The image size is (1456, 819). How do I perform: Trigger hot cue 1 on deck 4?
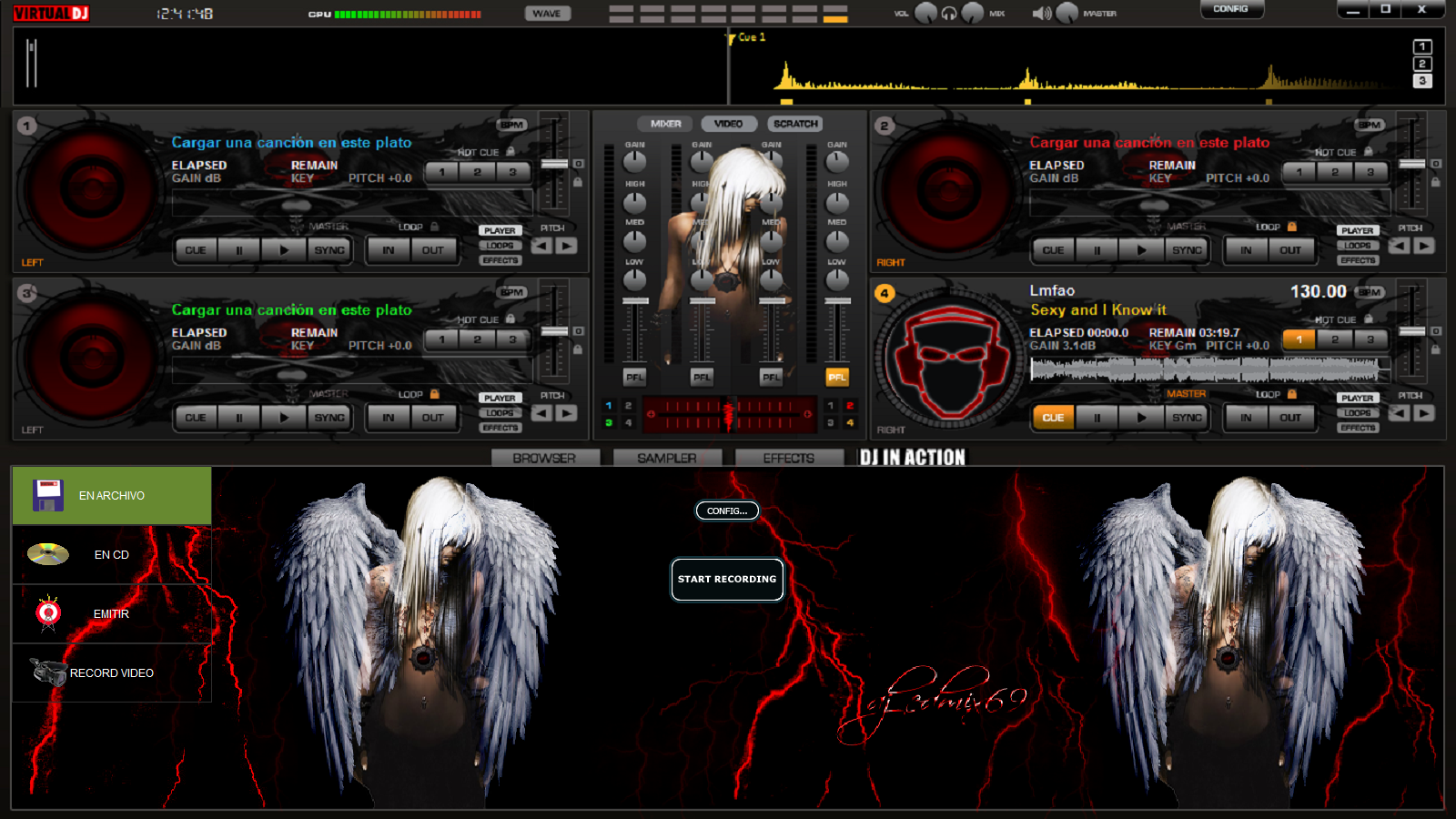(x=1299, y=339)
